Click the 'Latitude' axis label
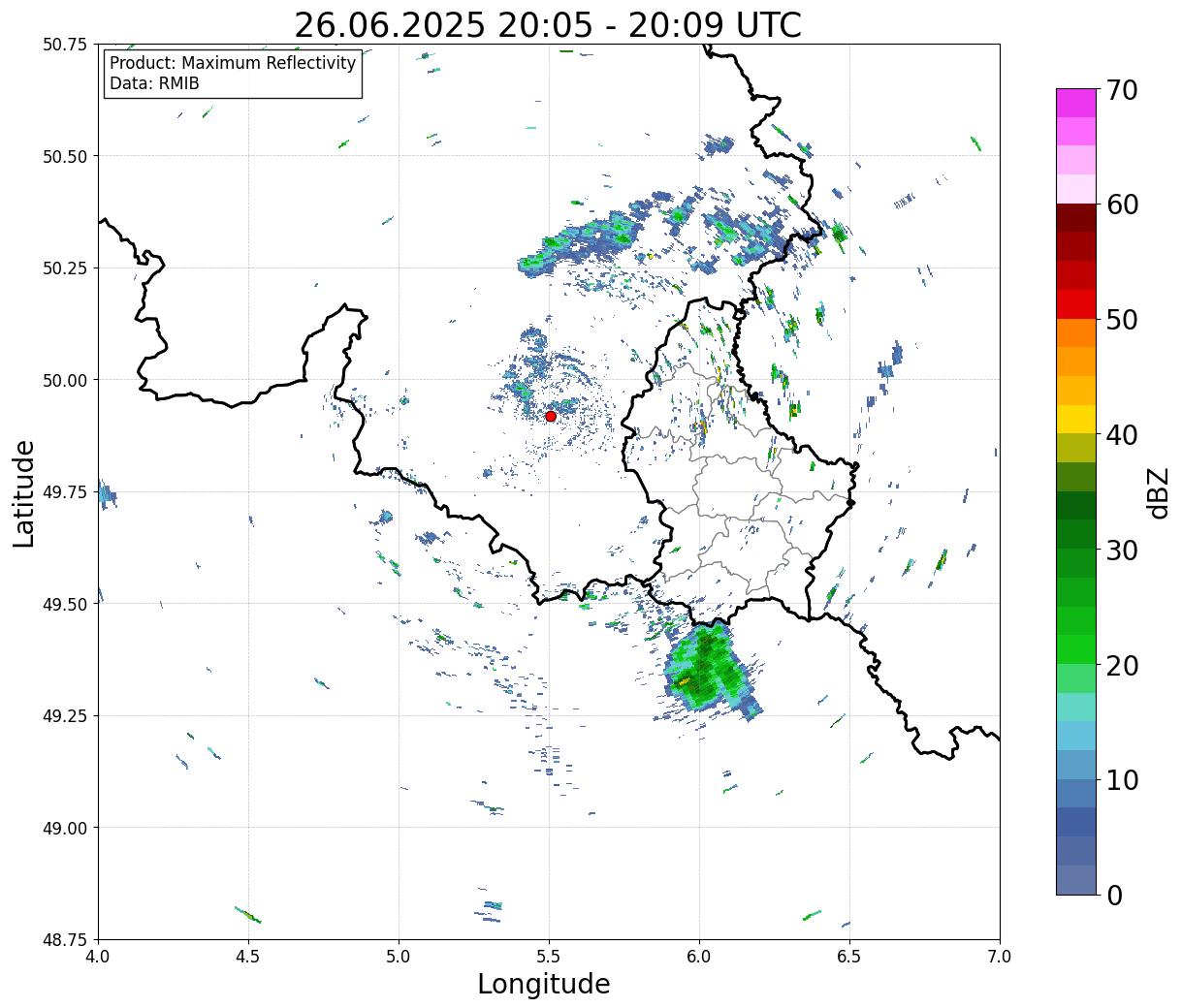Image resolution: width=1182 pixels, height=1008 pixels. [24, 492]
